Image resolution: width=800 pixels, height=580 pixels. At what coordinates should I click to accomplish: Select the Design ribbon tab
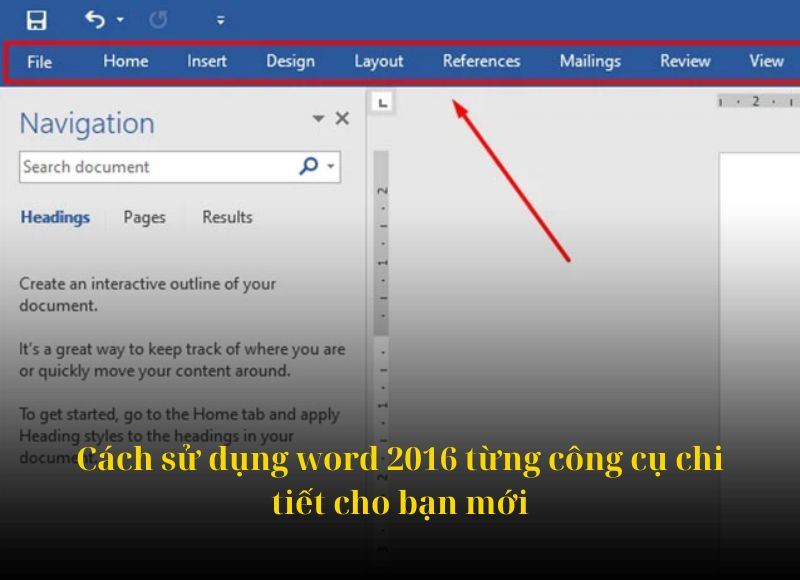290,61
